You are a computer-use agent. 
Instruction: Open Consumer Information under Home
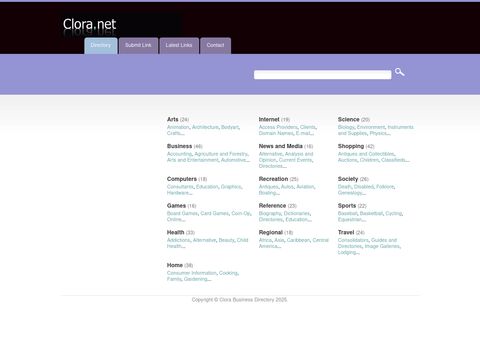tap(192, 273)
